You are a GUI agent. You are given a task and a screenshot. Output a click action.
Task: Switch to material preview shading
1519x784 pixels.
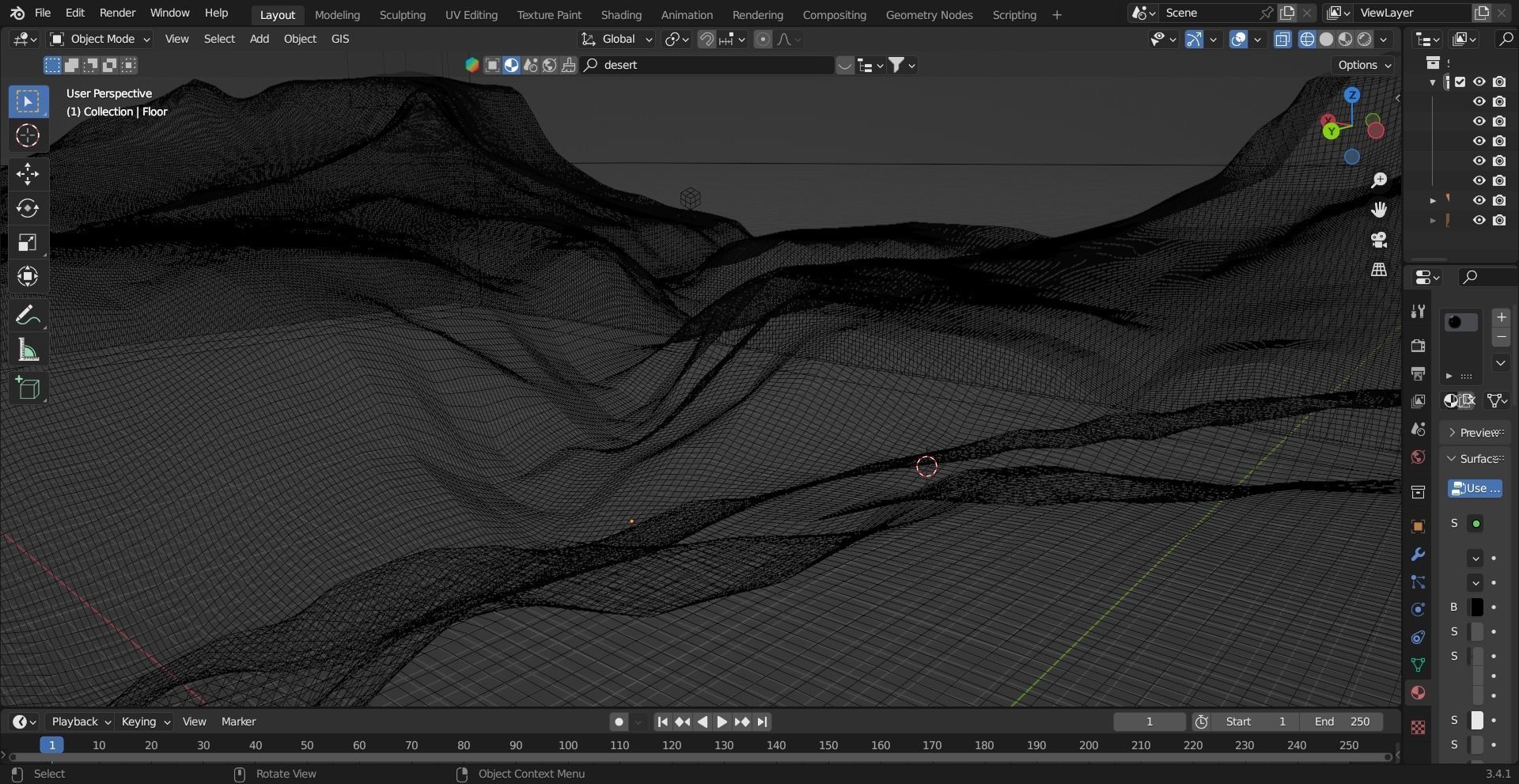(x=1346, y=40)
